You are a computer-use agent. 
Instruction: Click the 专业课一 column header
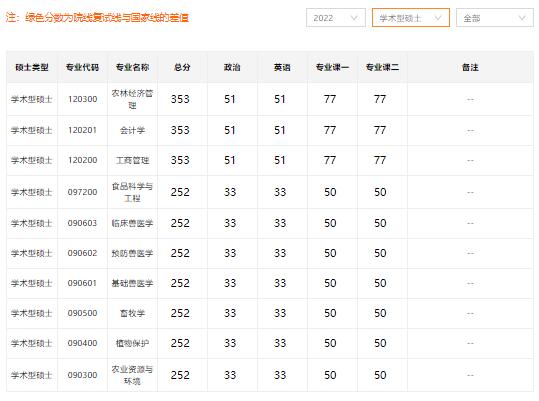coord(332,67)
